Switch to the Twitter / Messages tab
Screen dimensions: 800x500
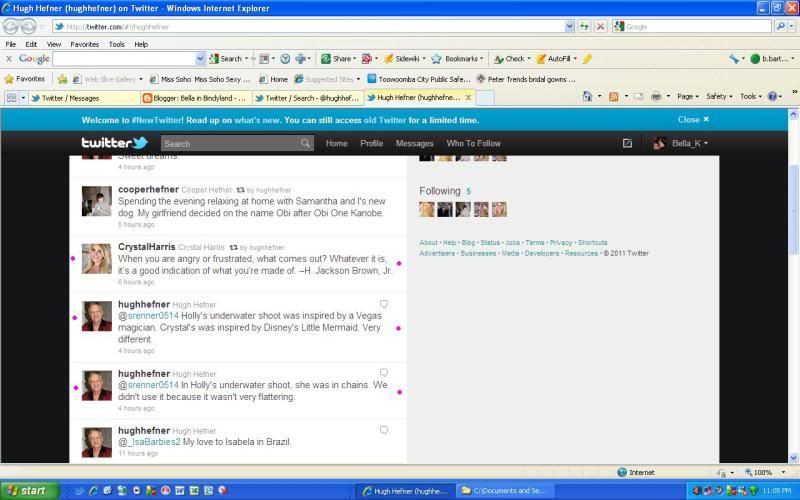pyautogui.click(x=84, y=98)
